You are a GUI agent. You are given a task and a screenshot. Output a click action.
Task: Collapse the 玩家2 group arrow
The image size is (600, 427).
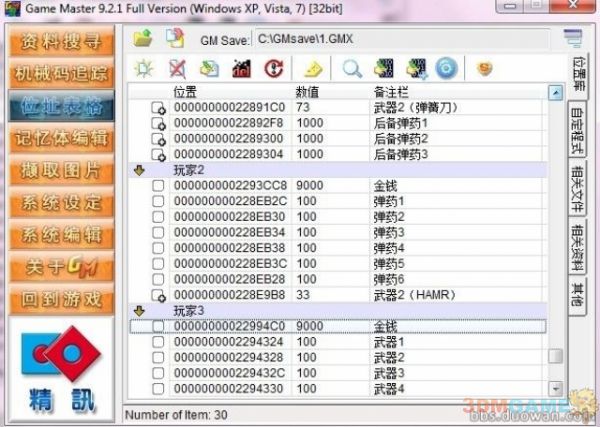coord(140,171)
